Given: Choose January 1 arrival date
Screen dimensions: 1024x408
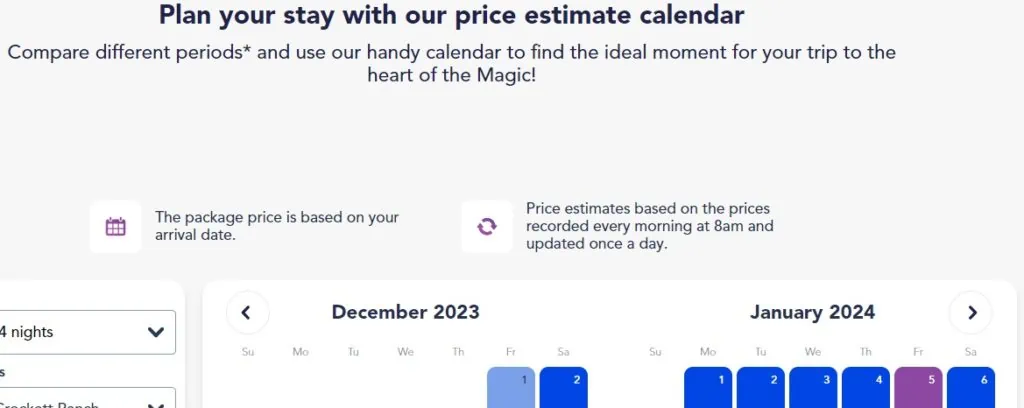Looking at the screenshot, I should [x=708, y=388].
